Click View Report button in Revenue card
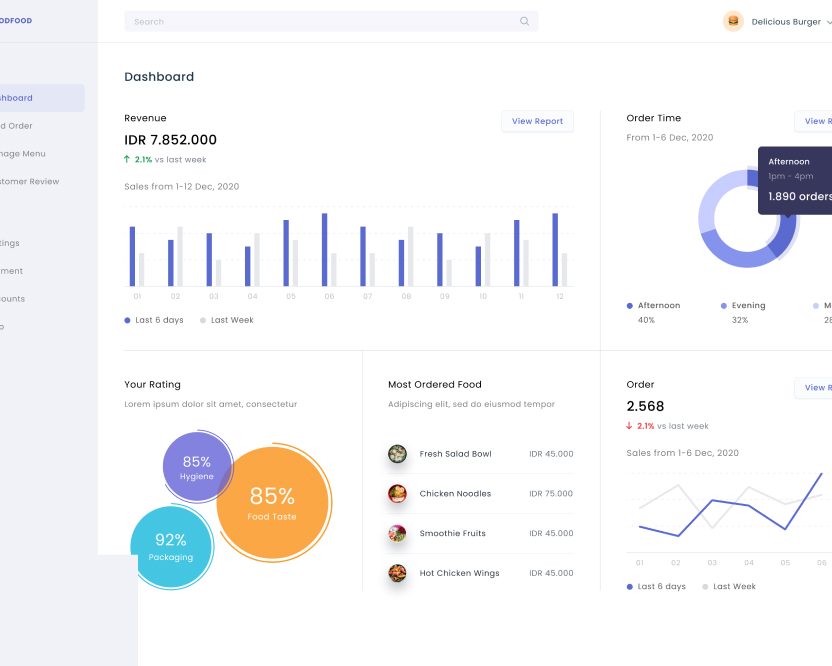Viewport: 832px width, 666px height. coord(537,121)
